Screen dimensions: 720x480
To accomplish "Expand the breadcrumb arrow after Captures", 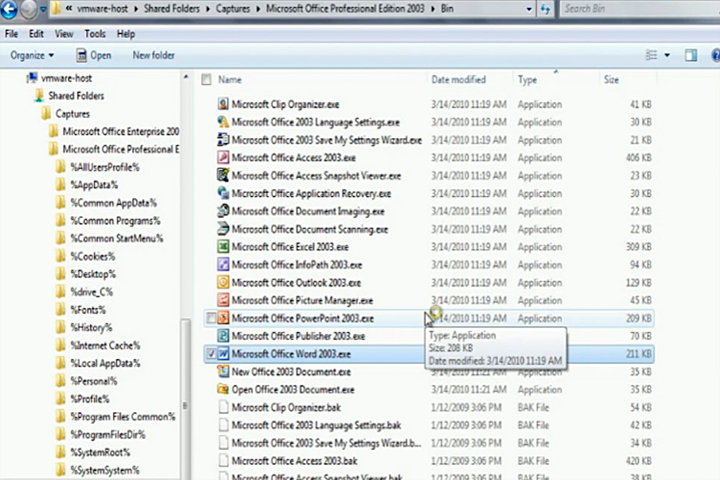I will pos(258,9).
